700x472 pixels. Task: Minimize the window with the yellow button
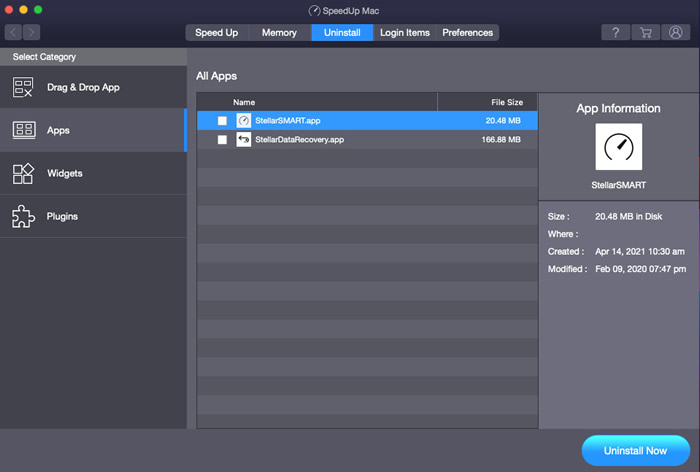(x=23, y=9)
